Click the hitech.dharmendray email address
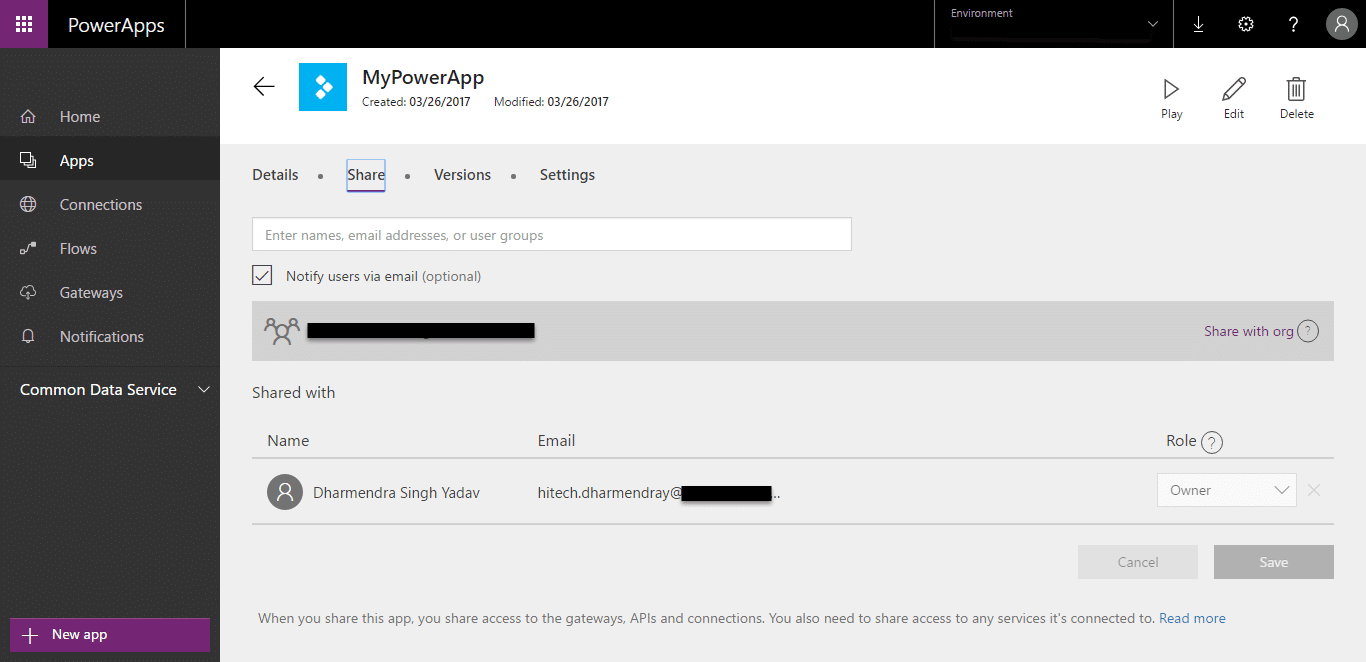 (x=659, y=493)
